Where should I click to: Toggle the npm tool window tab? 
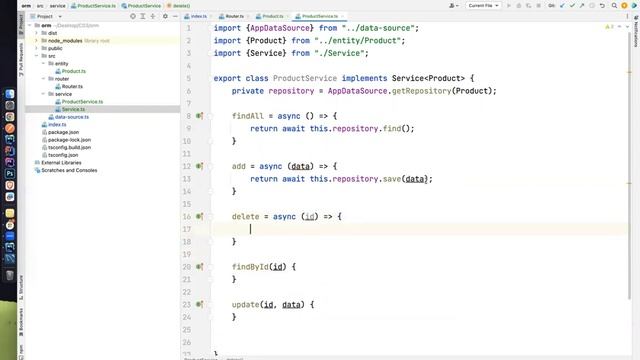click(21, 352)
